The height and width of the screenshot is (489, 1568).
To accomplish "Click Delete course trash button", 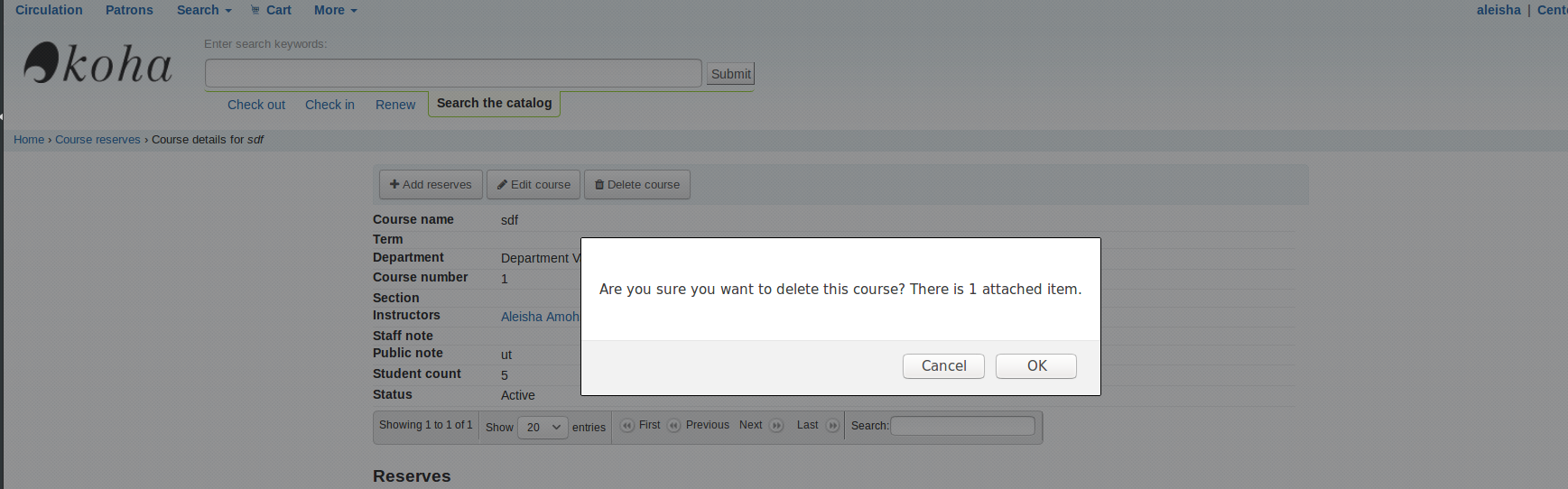I will (637, 184).
